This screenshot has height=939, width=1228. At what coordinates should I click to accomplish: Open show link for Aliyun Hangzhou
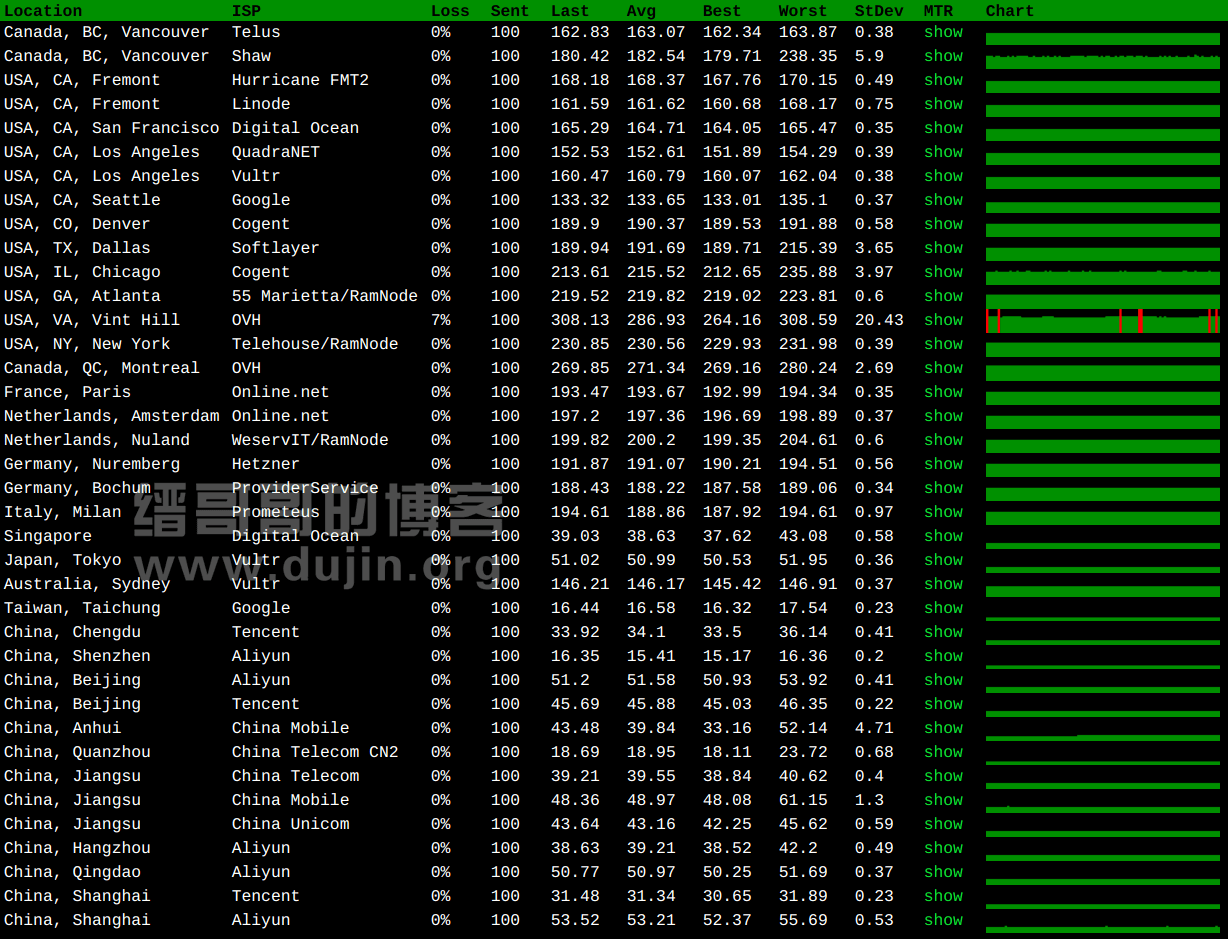943,848
